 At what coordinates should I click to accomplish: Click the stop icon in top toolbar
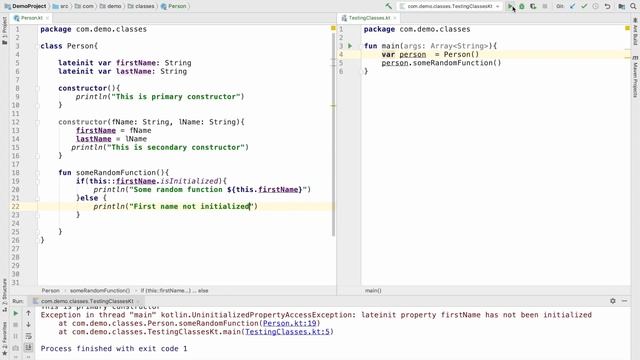(545, 6)
